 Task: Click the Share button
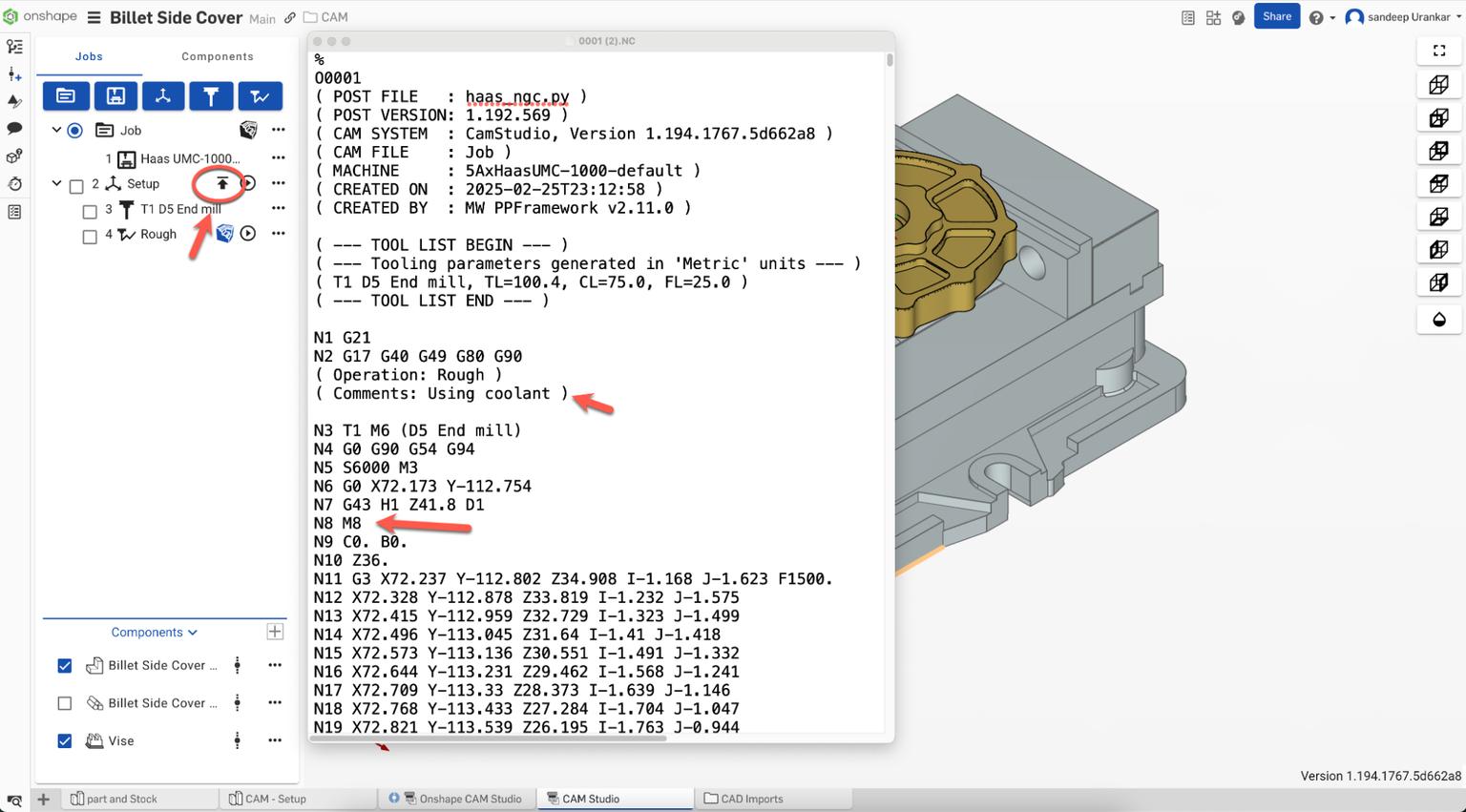[x=1276, y=16]
